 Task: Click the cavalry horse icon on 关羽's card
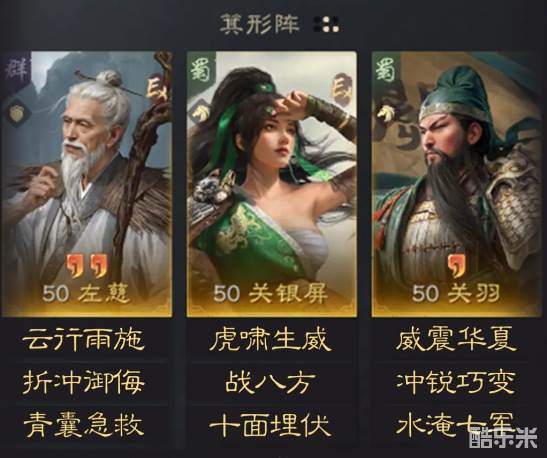click(385, 114)
